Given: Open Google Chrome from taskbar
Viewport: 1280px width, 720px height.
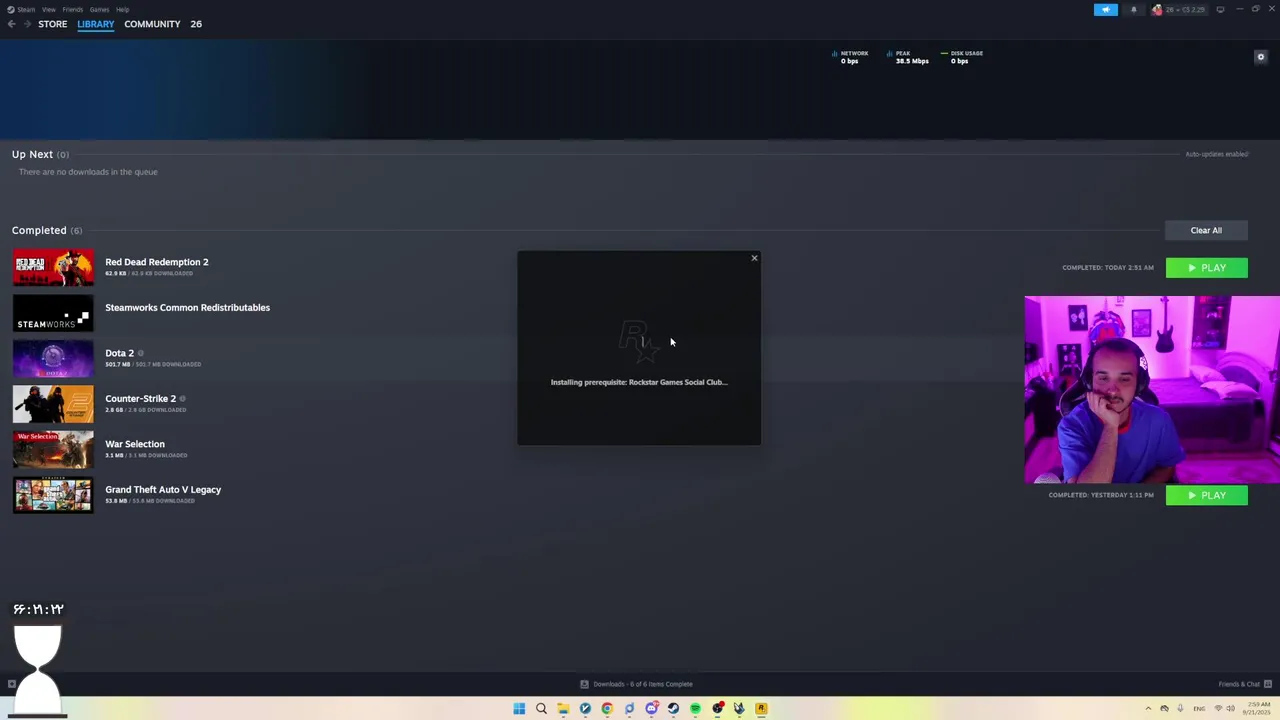Looking at the screenshot, I should coord(607,709).
